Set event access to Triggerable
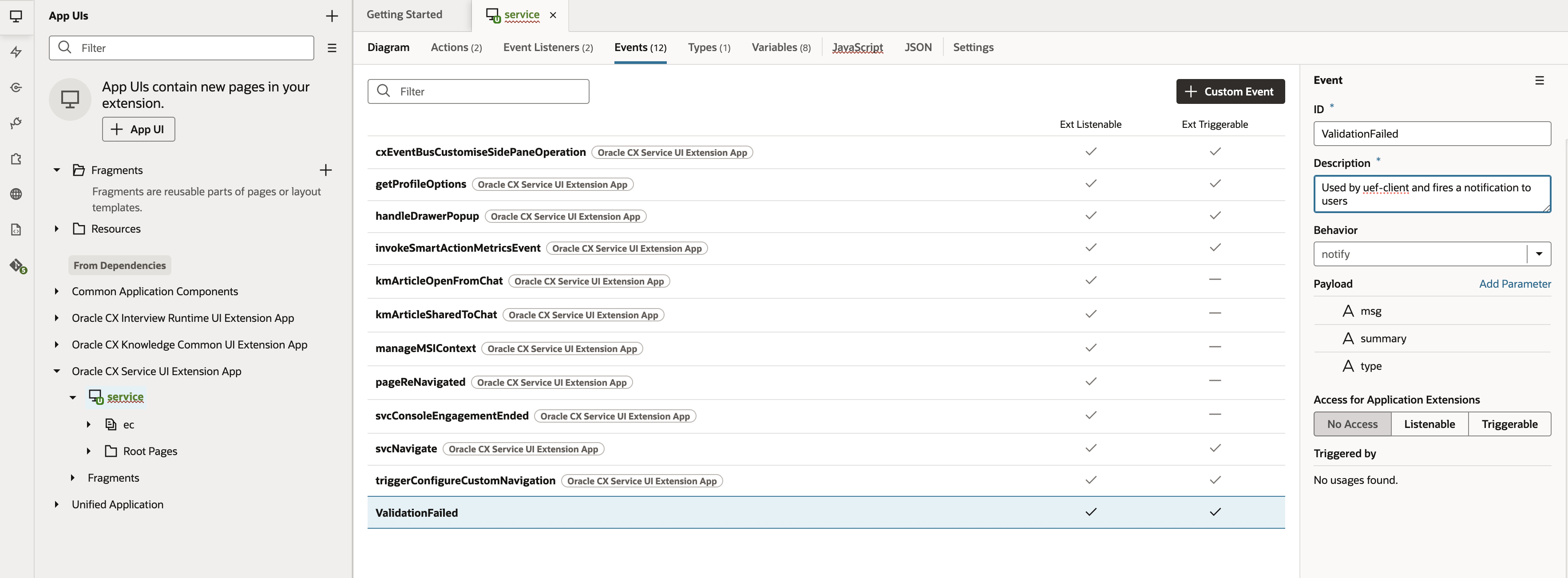This screenshot has height=578, width=1568. click(1510, 424)
